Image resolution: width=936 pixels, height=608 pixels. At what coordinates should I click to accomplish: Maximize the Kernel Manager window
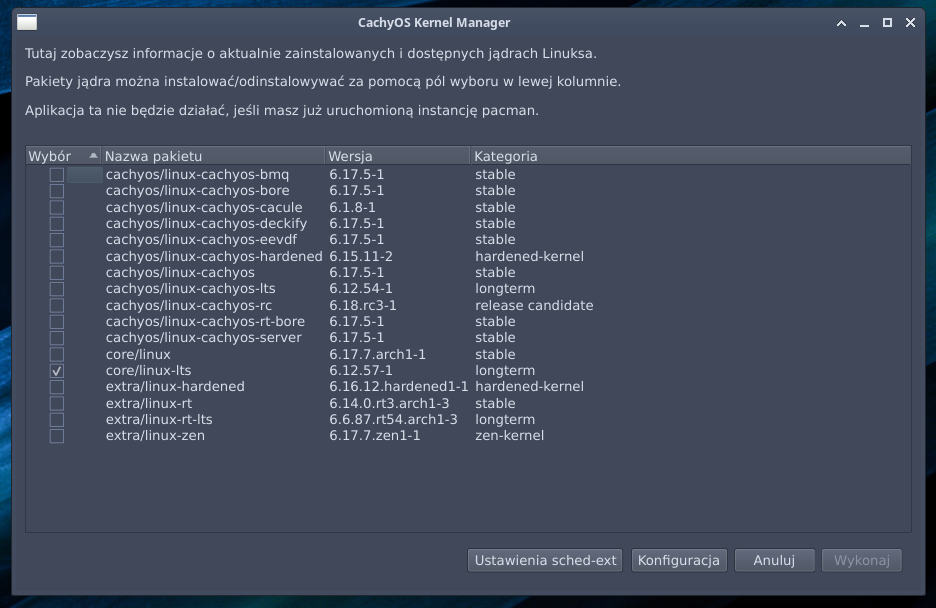tap(888, 23)
